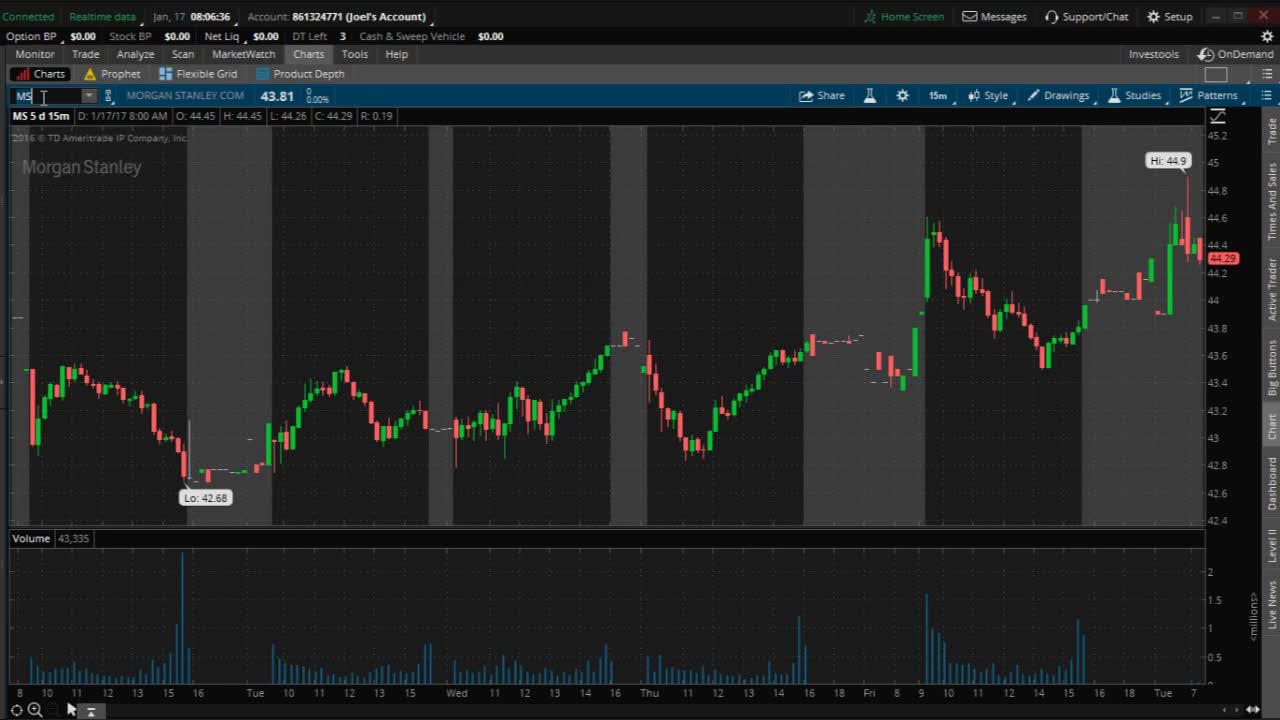Open the Home Screen link
1280x720 pixels.
[x=904, y=17]
